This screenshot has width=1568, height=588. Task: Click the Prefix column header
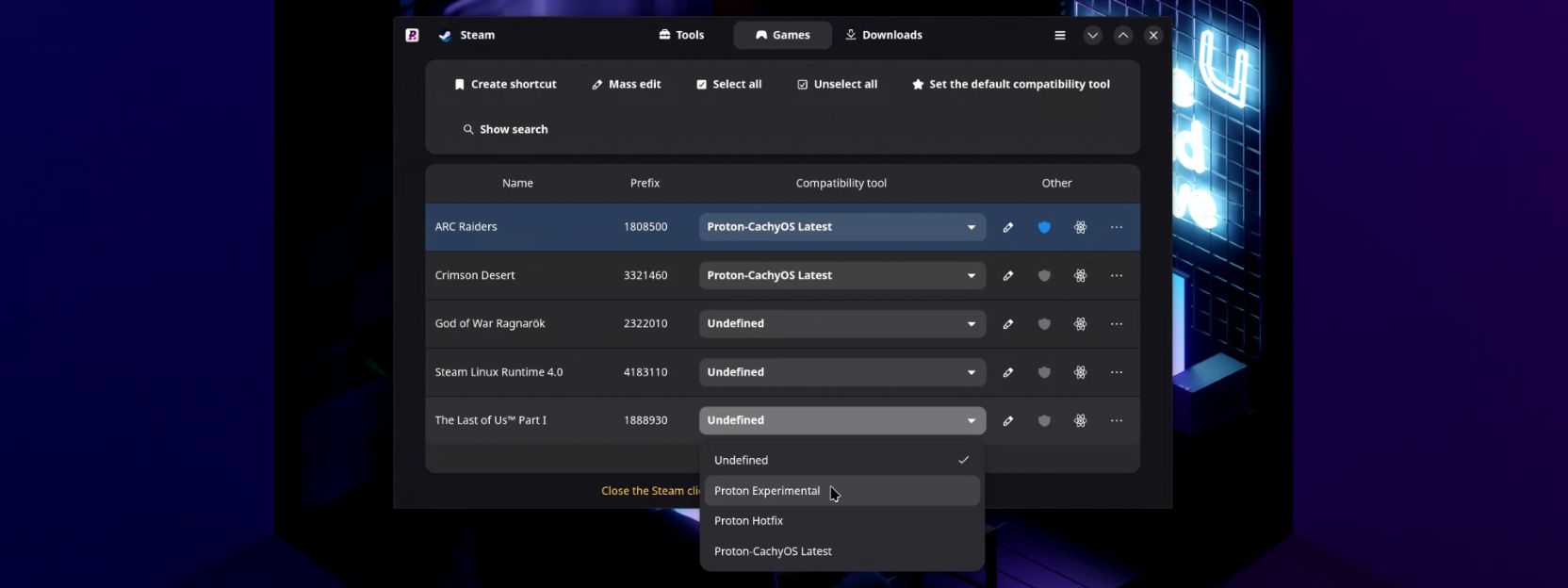pos(645,184)
